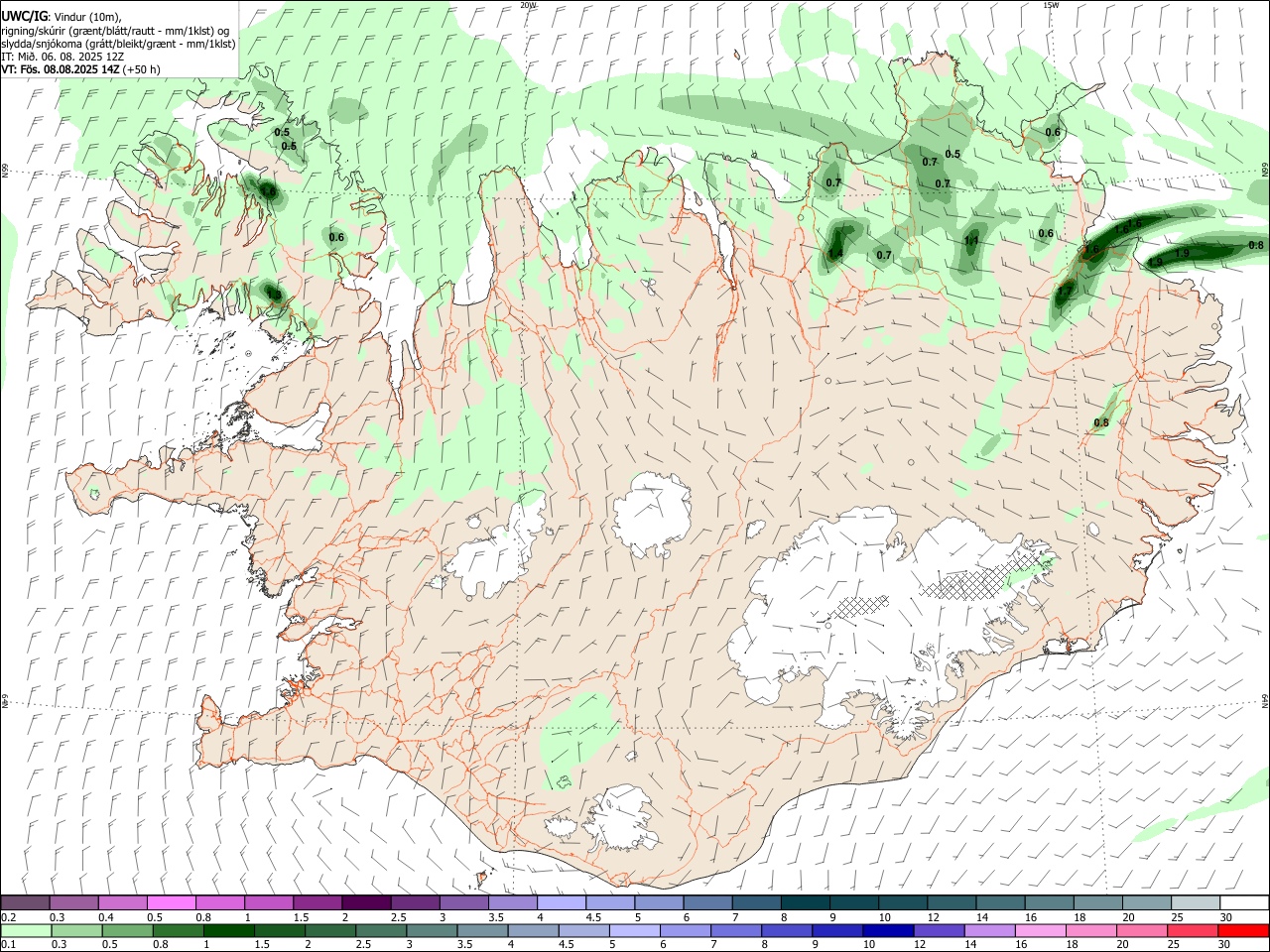The width and height of the screenshot is (1270, 952).
Task: Click the 10 label in upper snow scale
Action: click(884, 917)
